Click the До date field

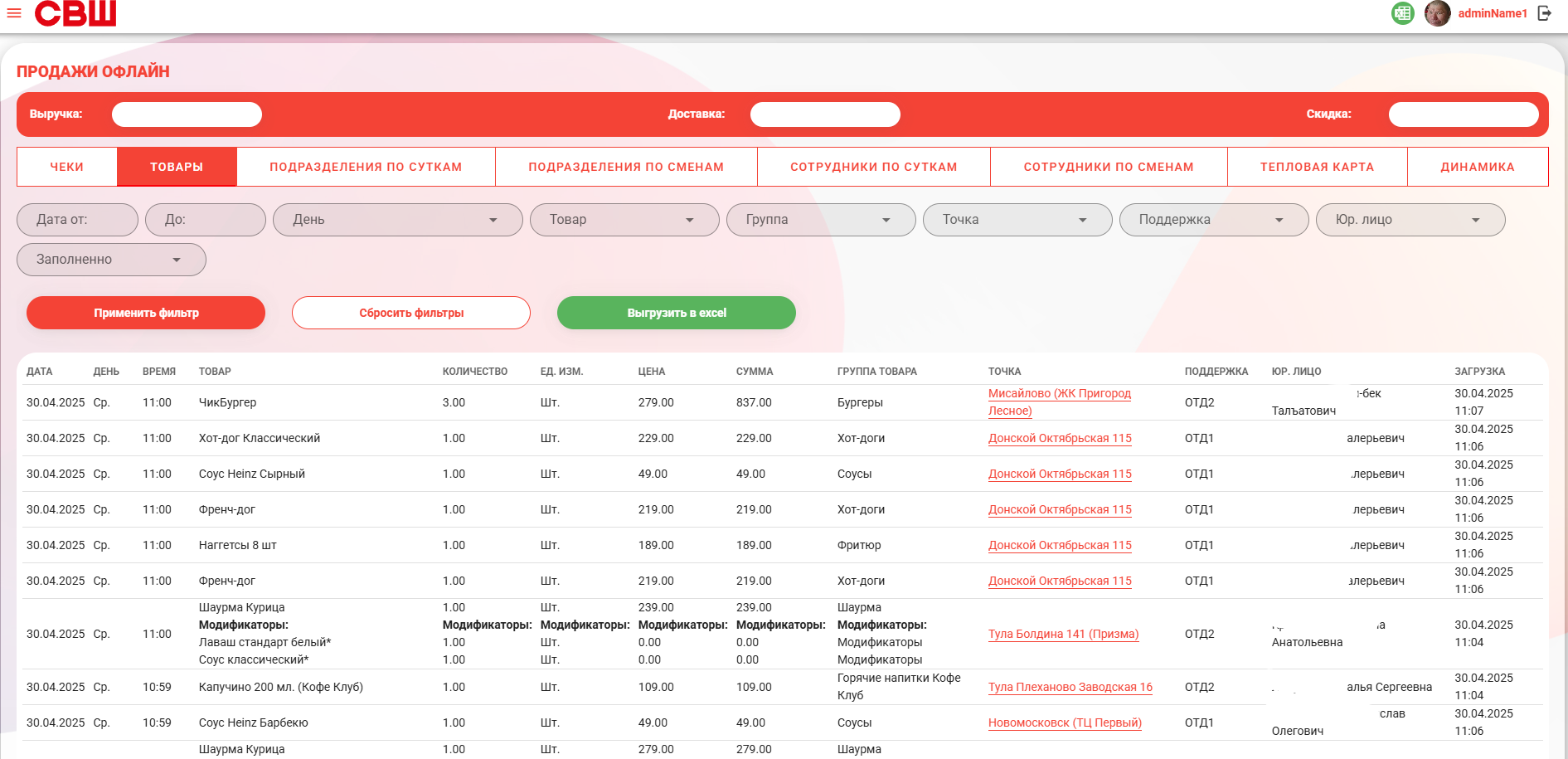pos(206,220)
